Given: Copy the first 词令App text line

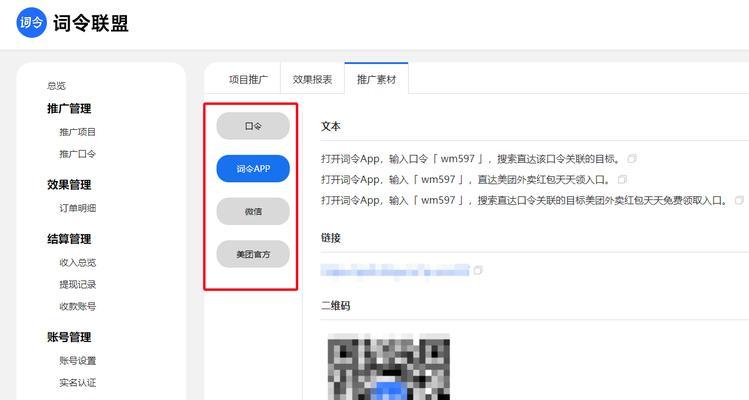Looking at the screenshot, I should coord(632,159).
